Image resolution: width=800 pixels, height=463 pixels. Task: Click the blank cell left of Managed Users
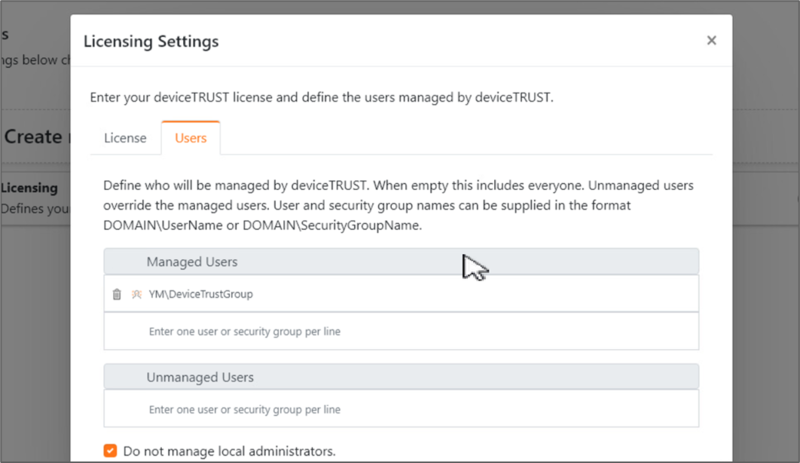point(124,261)
